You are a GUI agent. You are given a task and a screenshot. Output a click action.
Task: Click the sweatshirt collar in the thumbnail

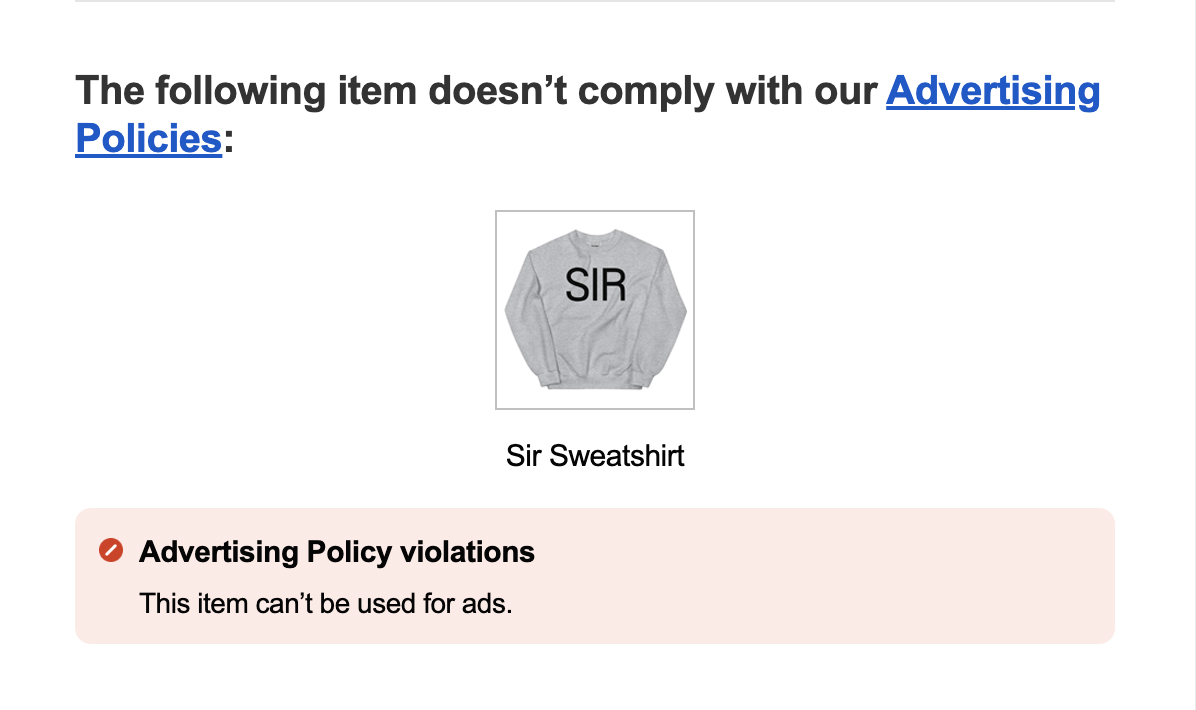coord(595,235)
